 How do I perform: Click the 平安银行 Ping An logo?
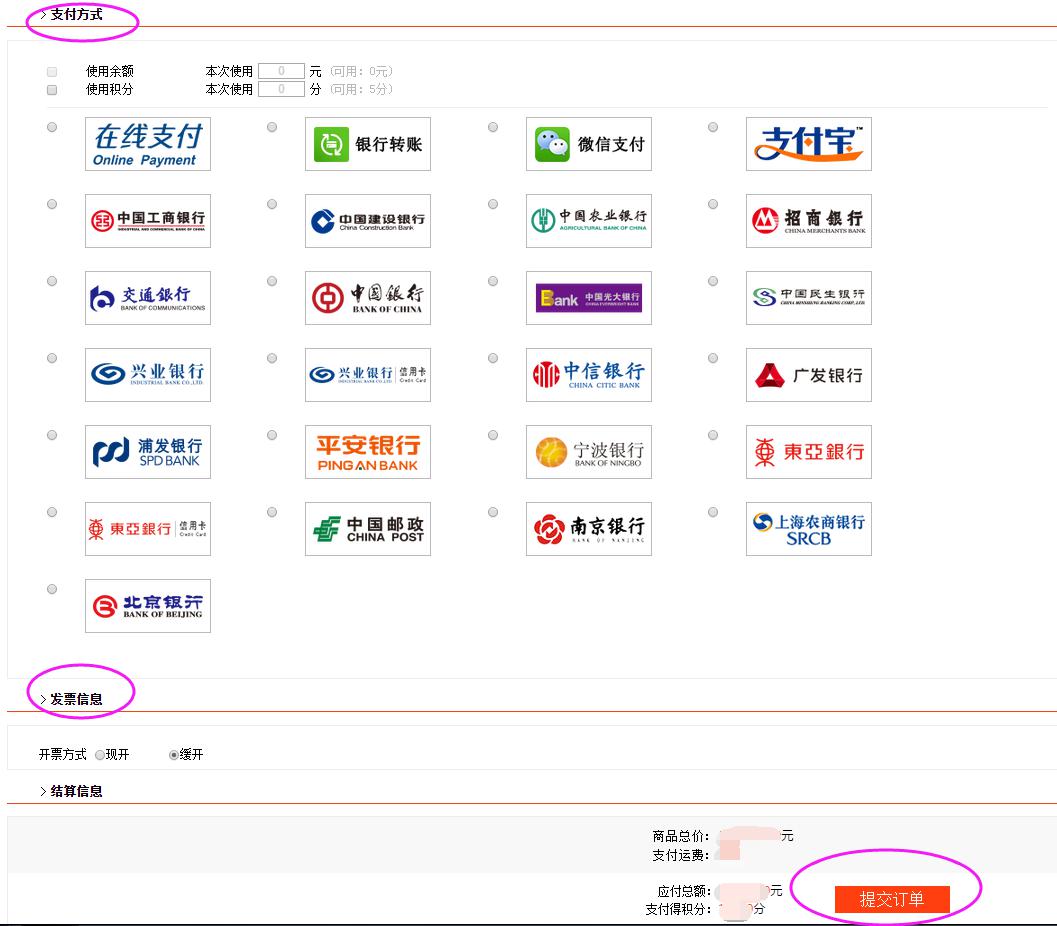click(x=367, y=452)
